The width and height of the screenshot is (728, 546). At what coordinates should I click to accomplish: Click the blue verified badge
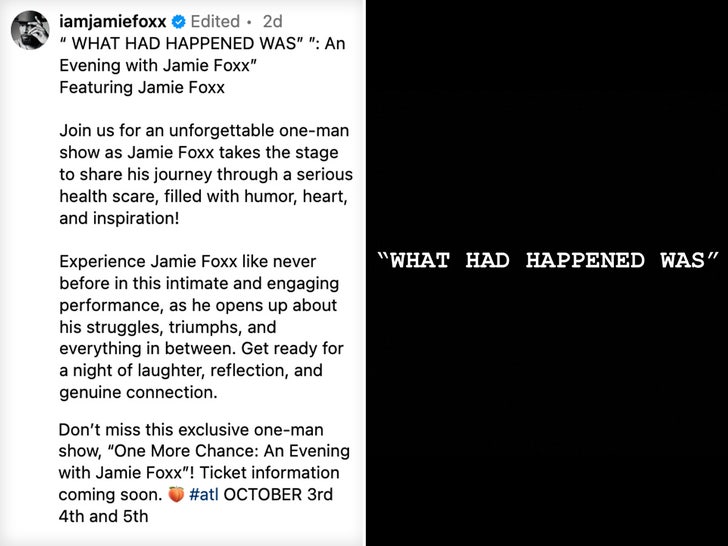click(x=177, y=22)
